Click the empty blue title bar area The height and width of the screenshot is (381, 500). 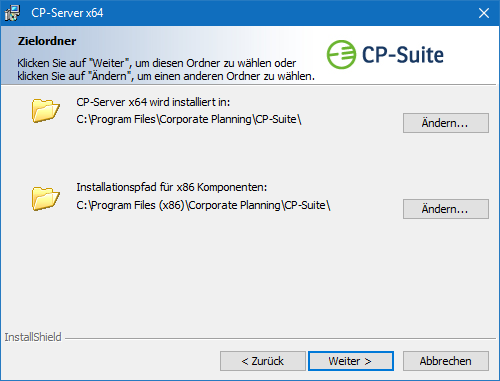287,13
